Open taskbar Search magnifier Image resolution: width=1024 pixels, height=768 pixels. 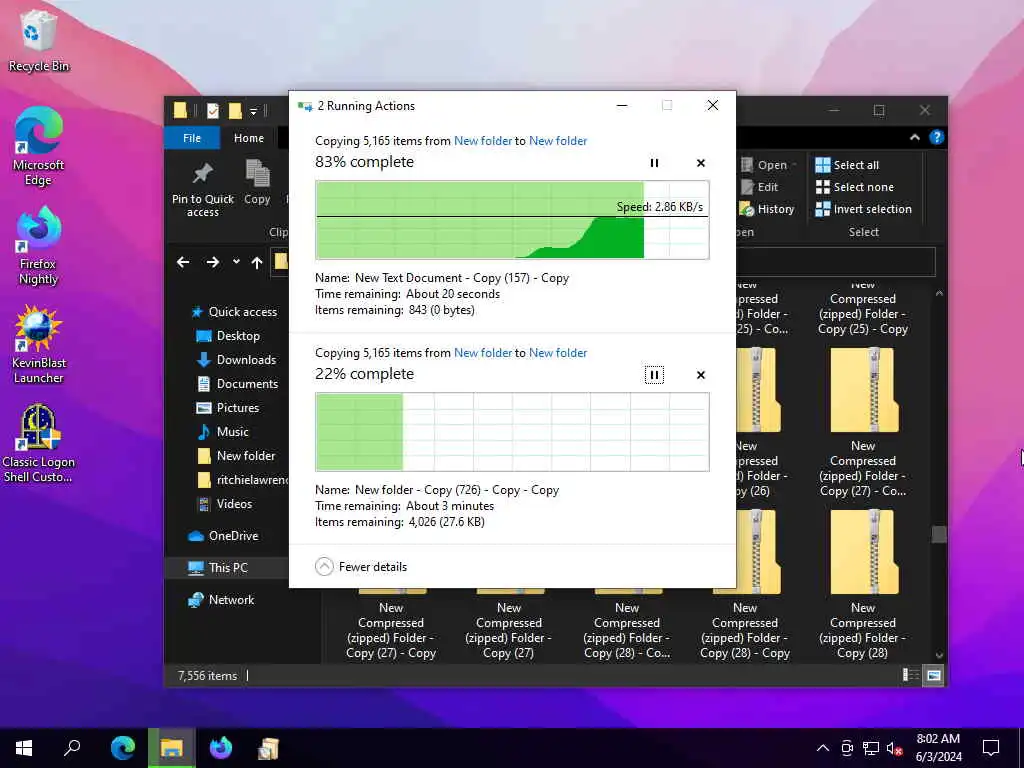tap(72, 748)
